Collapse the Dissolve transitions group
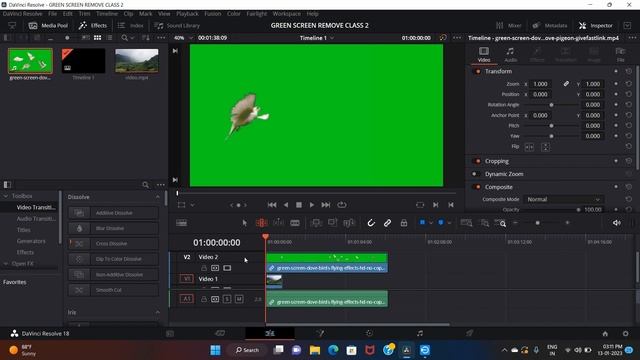640x360 pixels. (158, 197)
